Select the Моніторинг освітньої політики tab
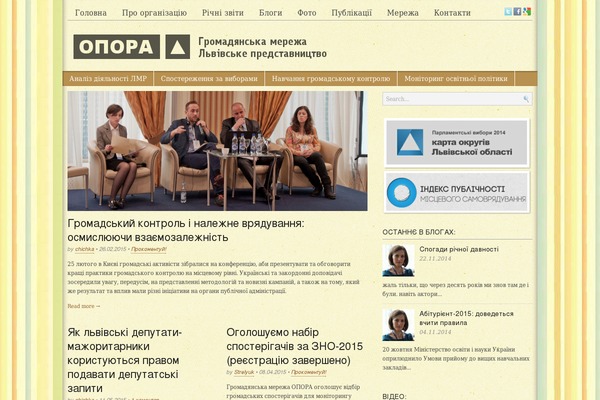The width and height of the screenshot is (600, 400). [x=456, y=78]
